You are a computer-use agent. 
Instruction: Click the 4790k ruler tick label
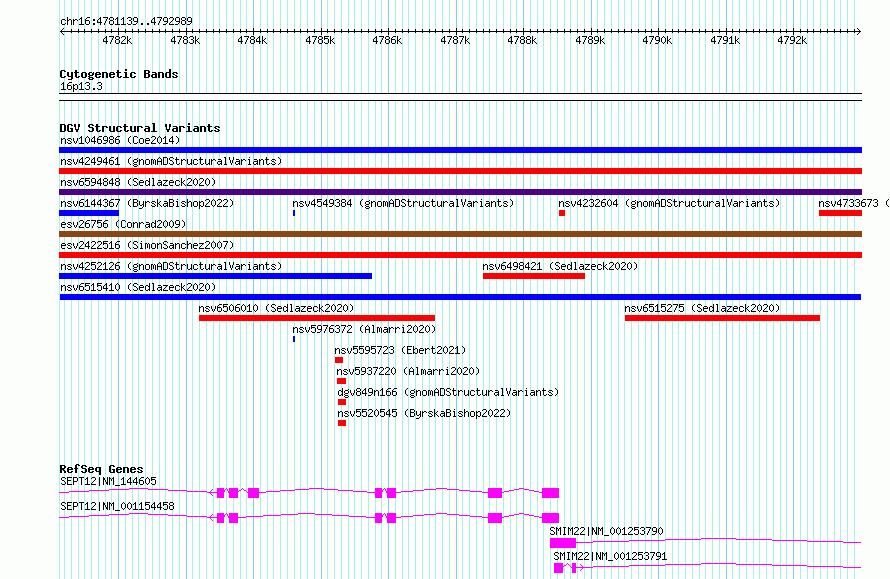[657, 40]
